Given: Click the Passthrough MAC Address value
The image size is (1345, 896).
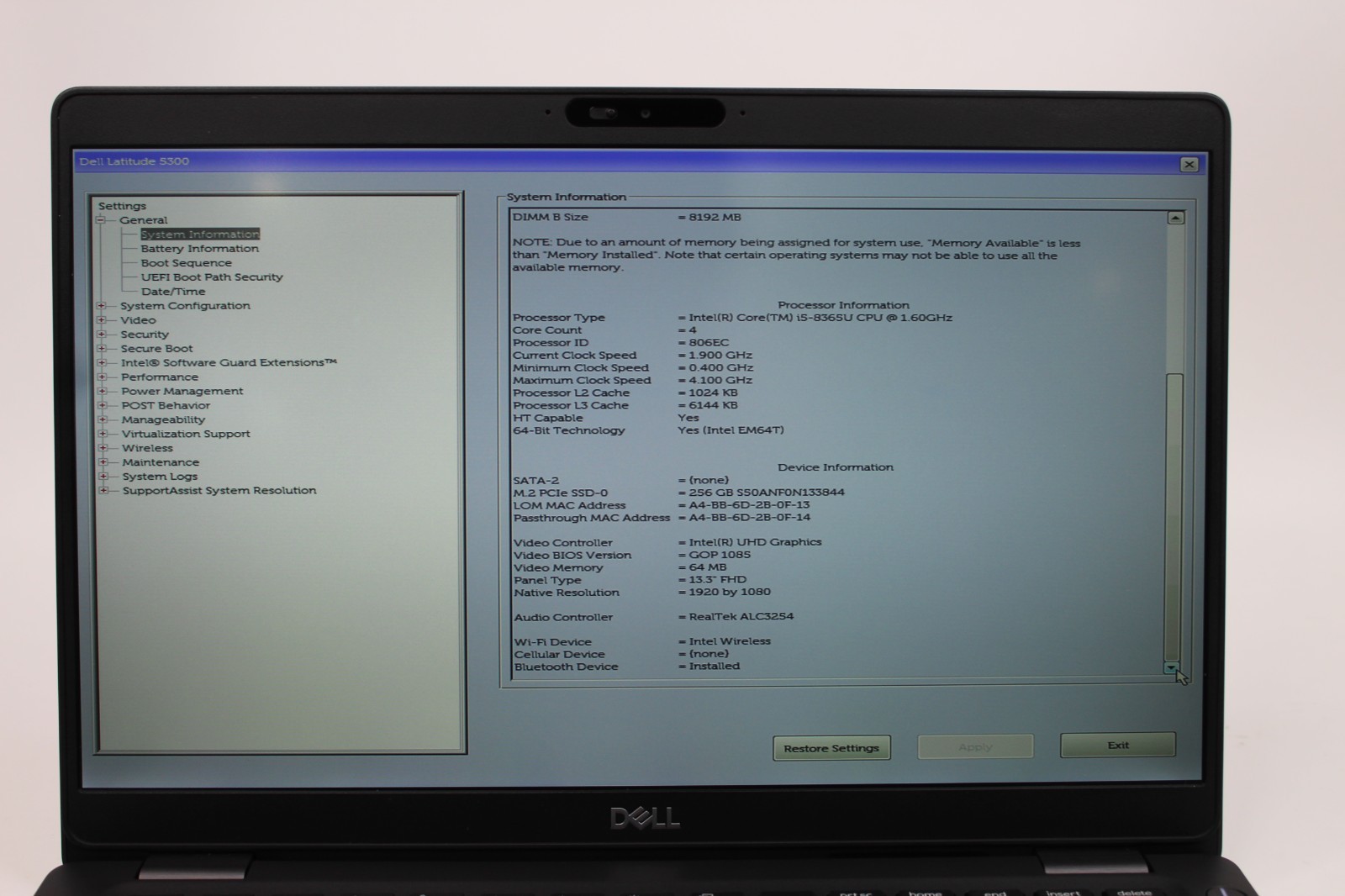Looking at the screenshot, I should 750,518.
